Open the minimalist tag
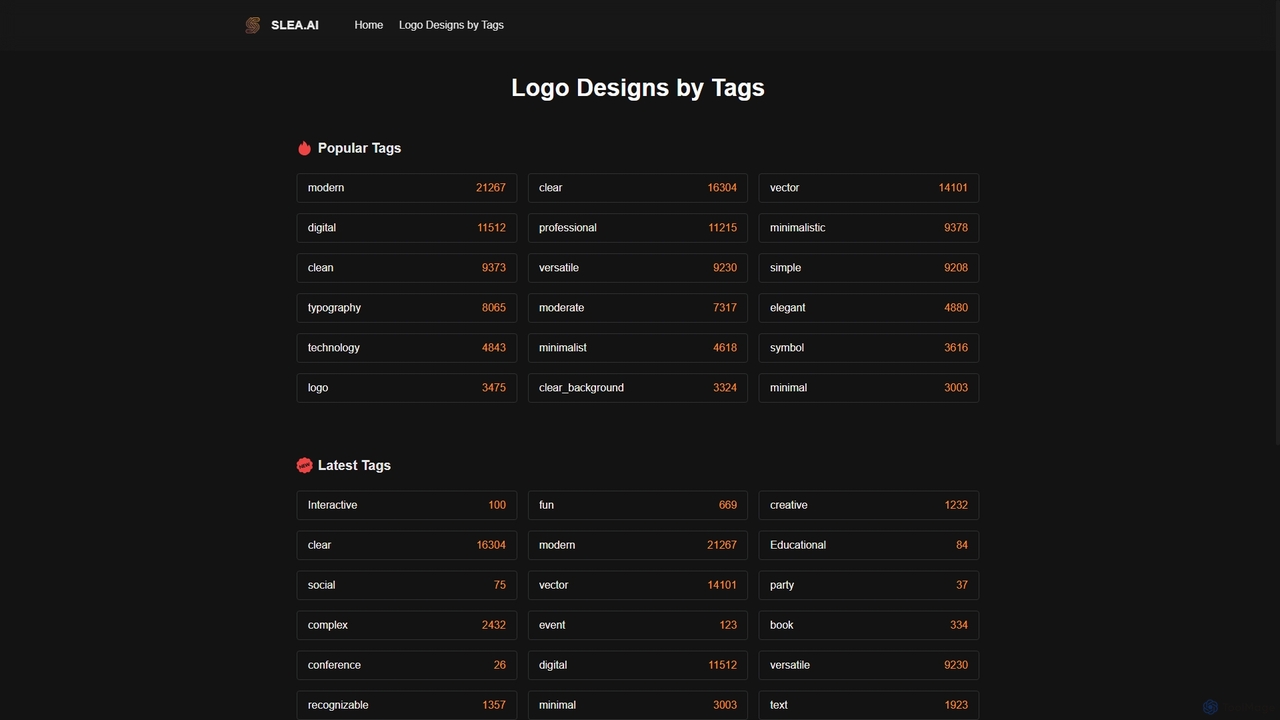1280x720 pixels. point(638,348)
